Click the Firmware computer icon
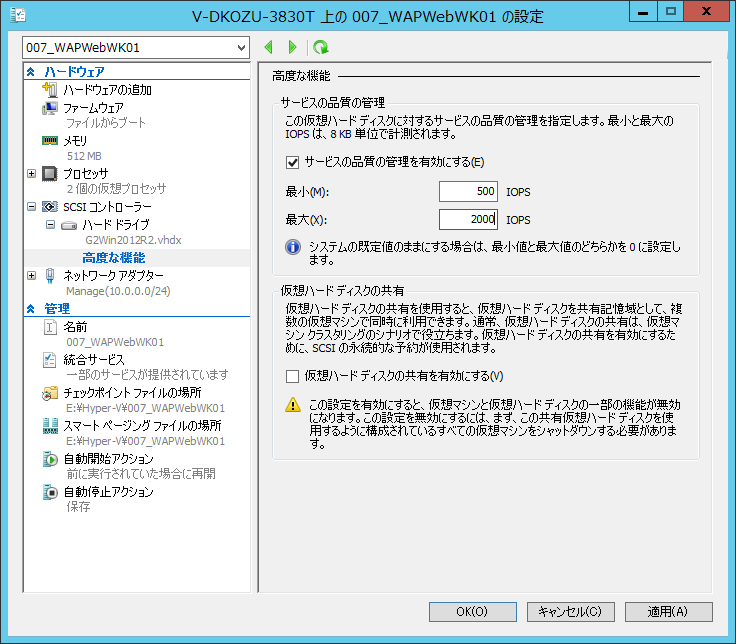The height and width of the screenshot is (644, 736). tap(50, 108)
